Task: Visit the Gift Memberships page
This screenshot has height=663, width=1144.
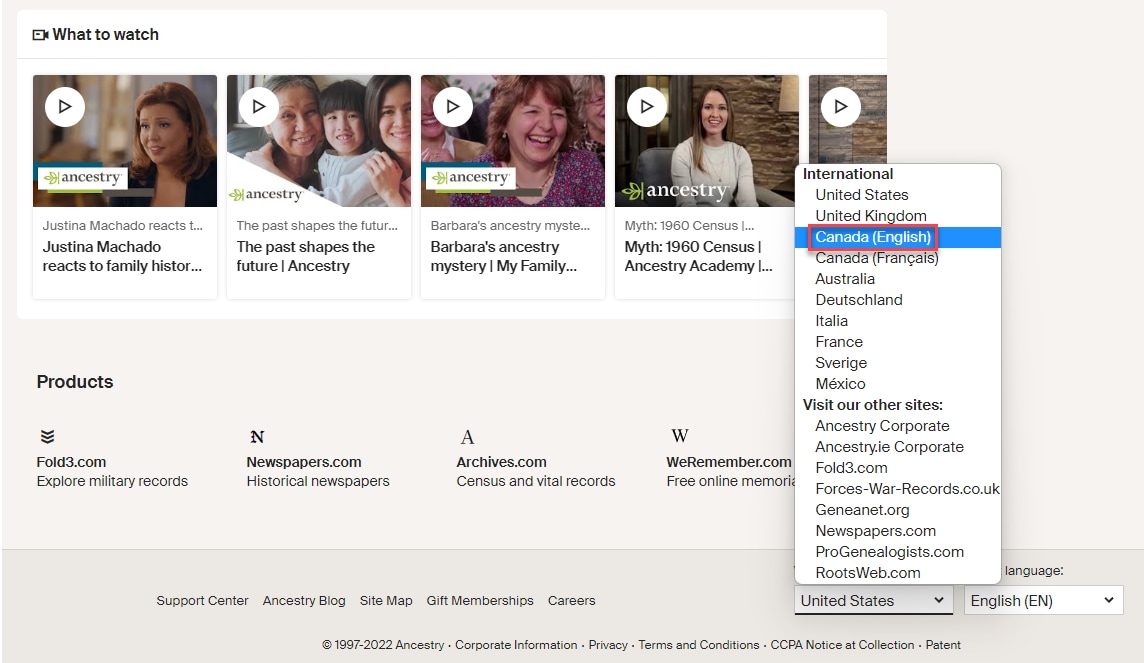Action: coord(480,600)
